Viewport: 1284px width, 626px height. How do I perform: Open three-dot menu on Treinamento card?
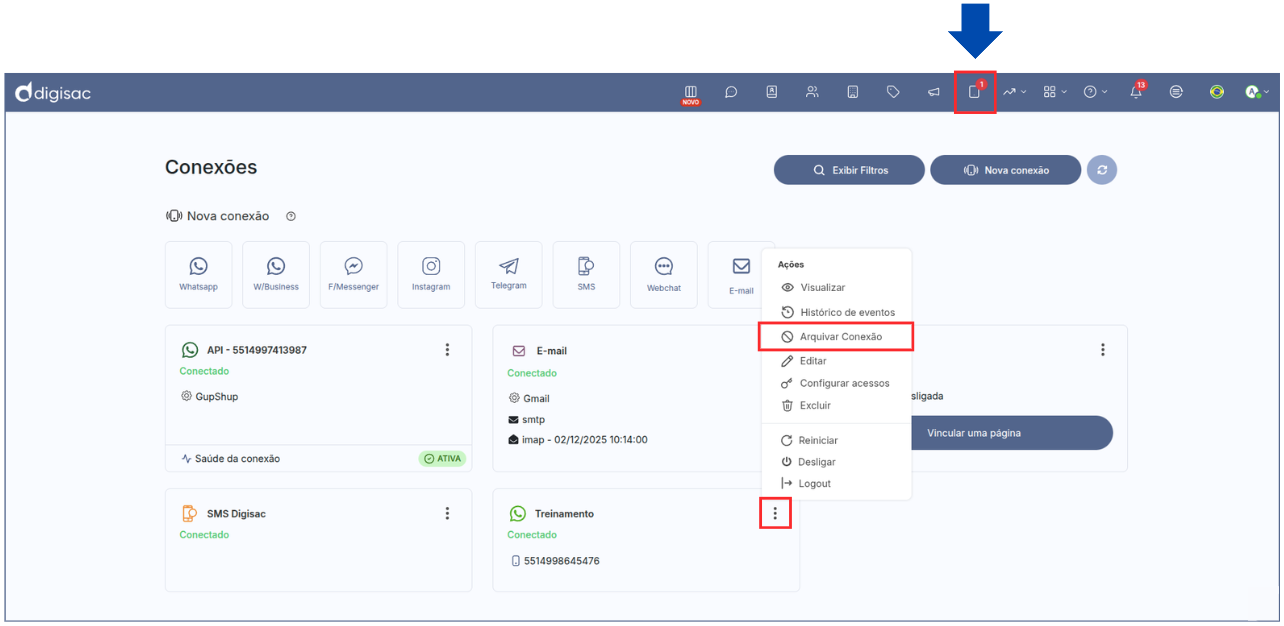775,514
